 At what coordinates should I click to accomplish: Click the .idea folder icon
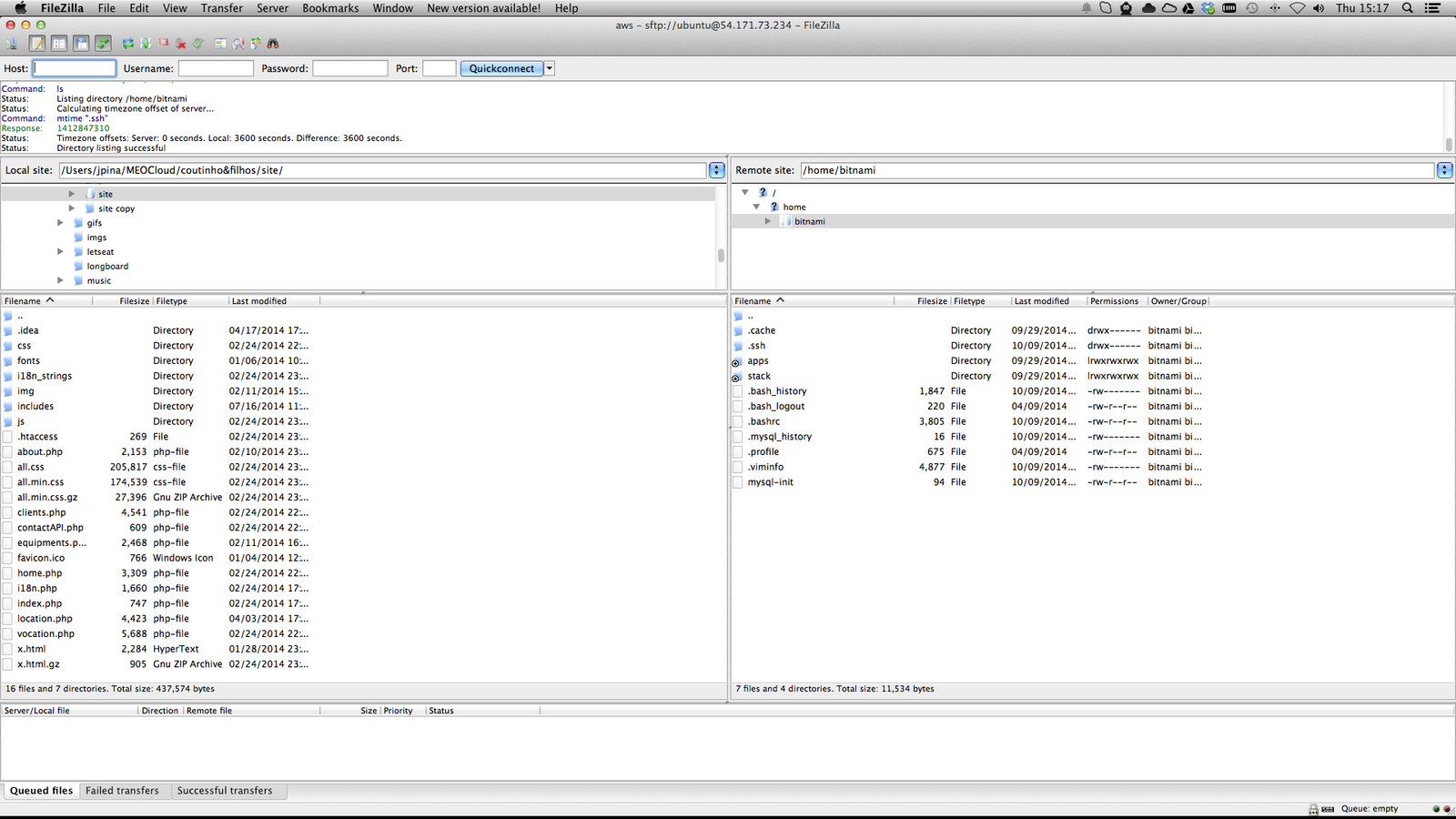(8, 330)
